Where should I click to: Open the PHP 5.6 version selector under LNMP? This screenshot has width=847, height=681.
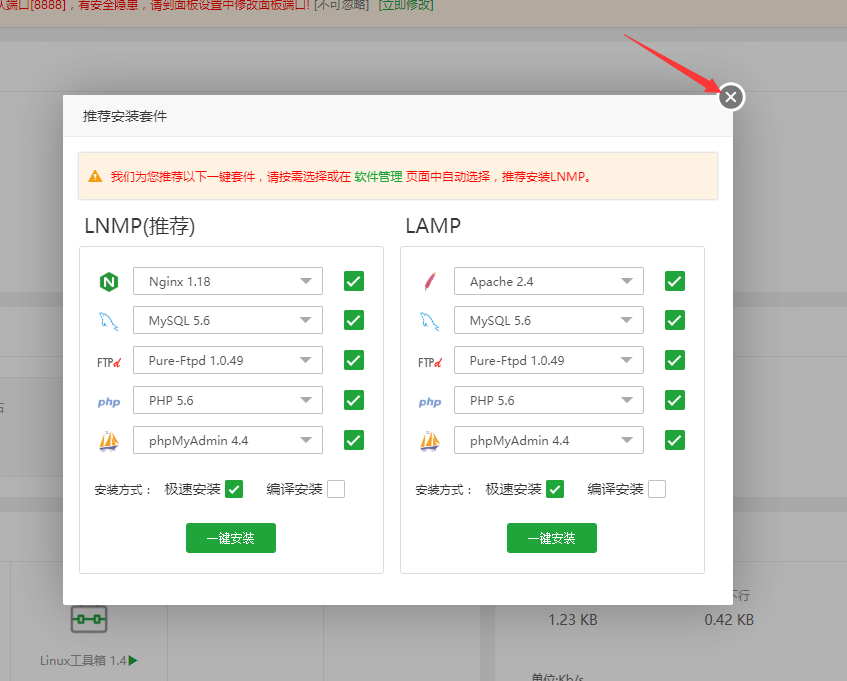pyautogui.click(x=227, y=400)
